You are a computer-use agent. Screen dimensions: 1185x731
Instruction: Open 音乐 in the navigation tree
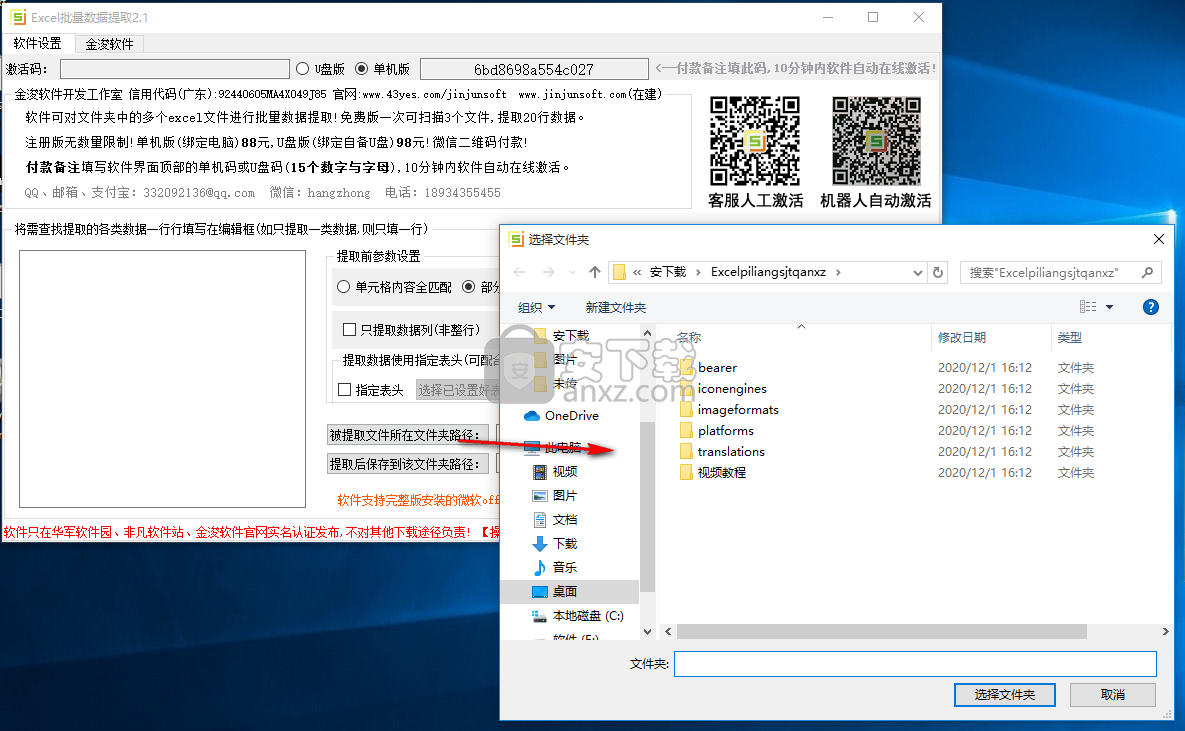tap(565, 568)
